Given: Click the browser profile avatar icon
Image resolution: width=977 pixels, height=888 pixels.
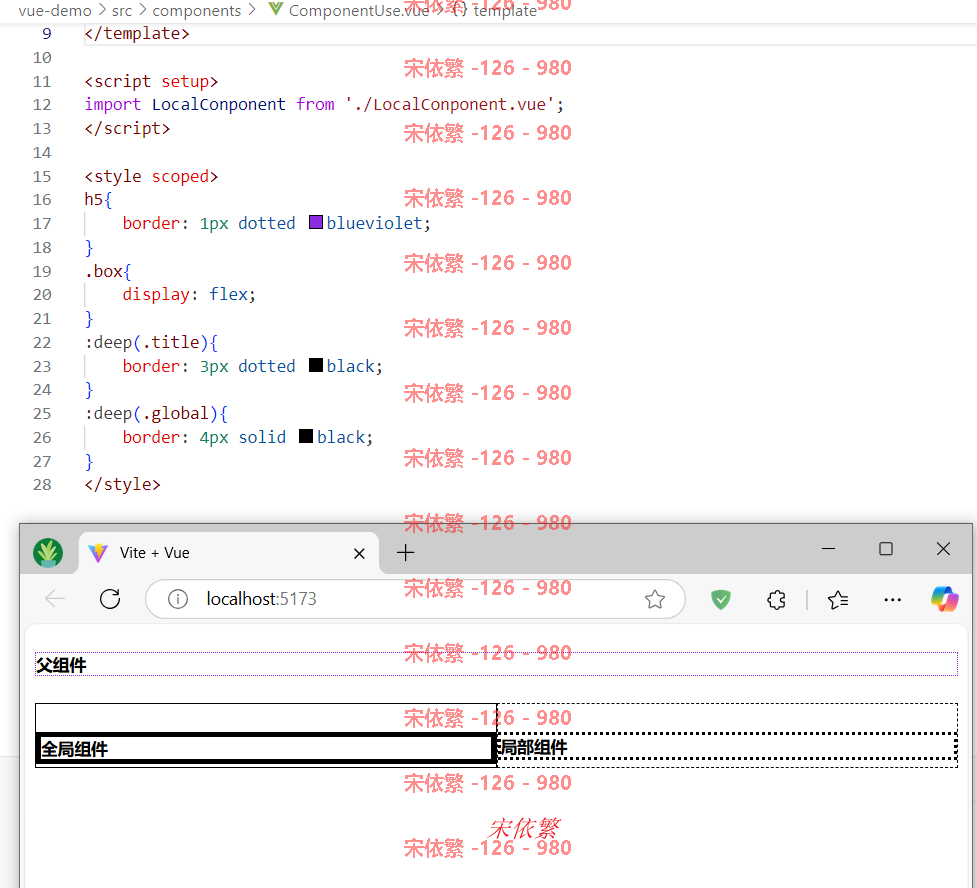Looking at the screenshot, I should pos(48,553).
